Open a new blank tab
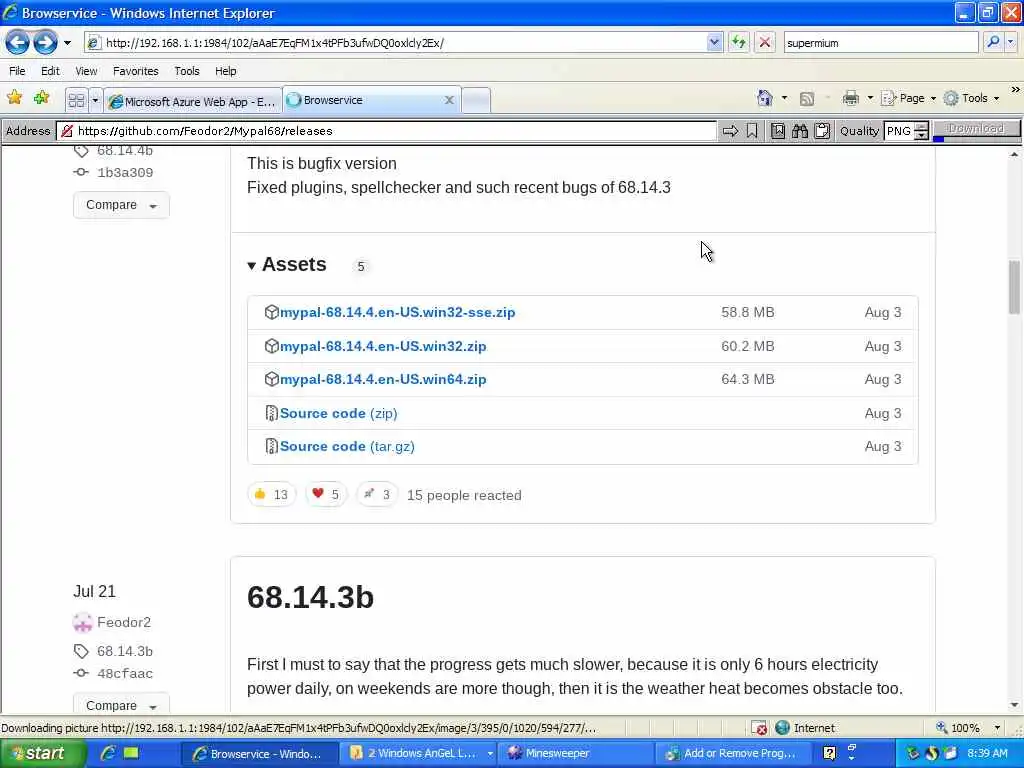Screen dimensions: 1024x768 (476, 101)
